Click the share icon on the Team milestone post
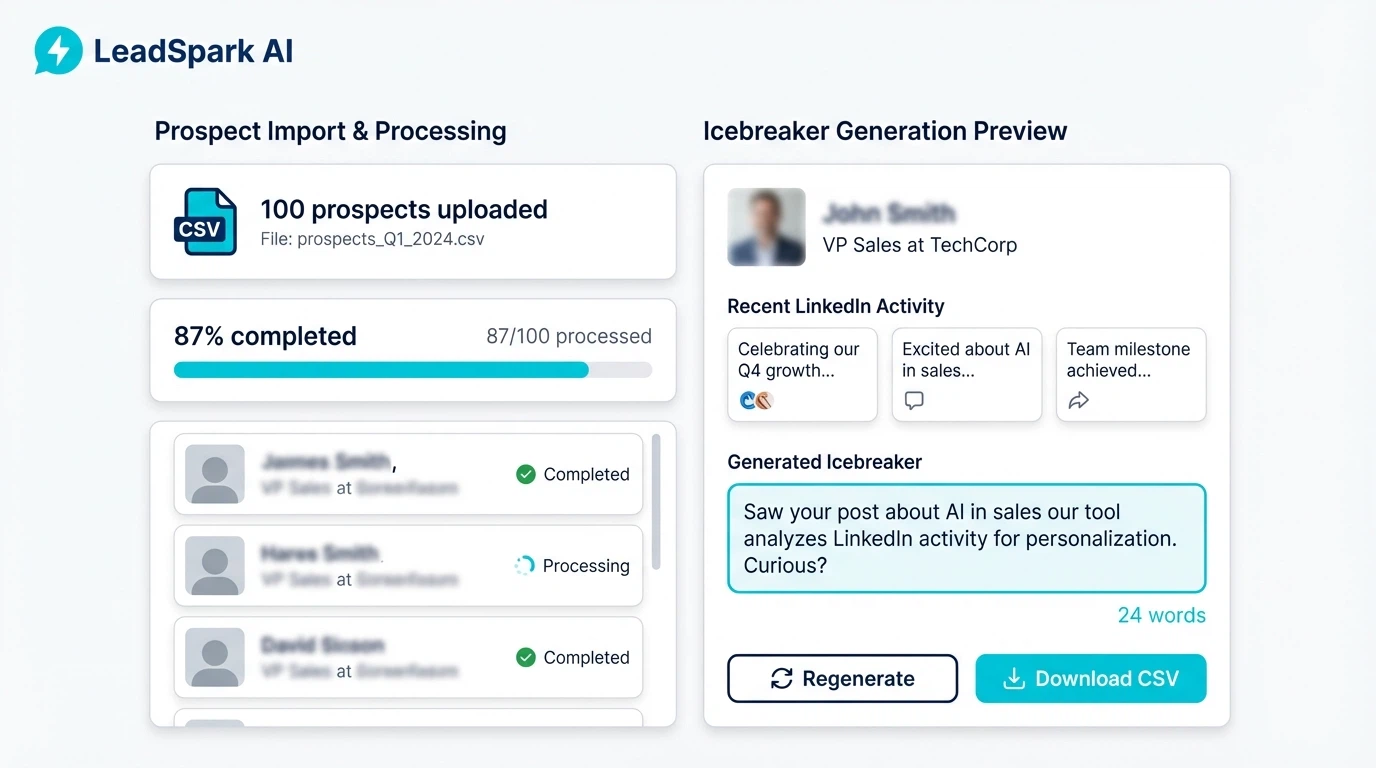The image size is (1376, 768). click(1078, 400)
